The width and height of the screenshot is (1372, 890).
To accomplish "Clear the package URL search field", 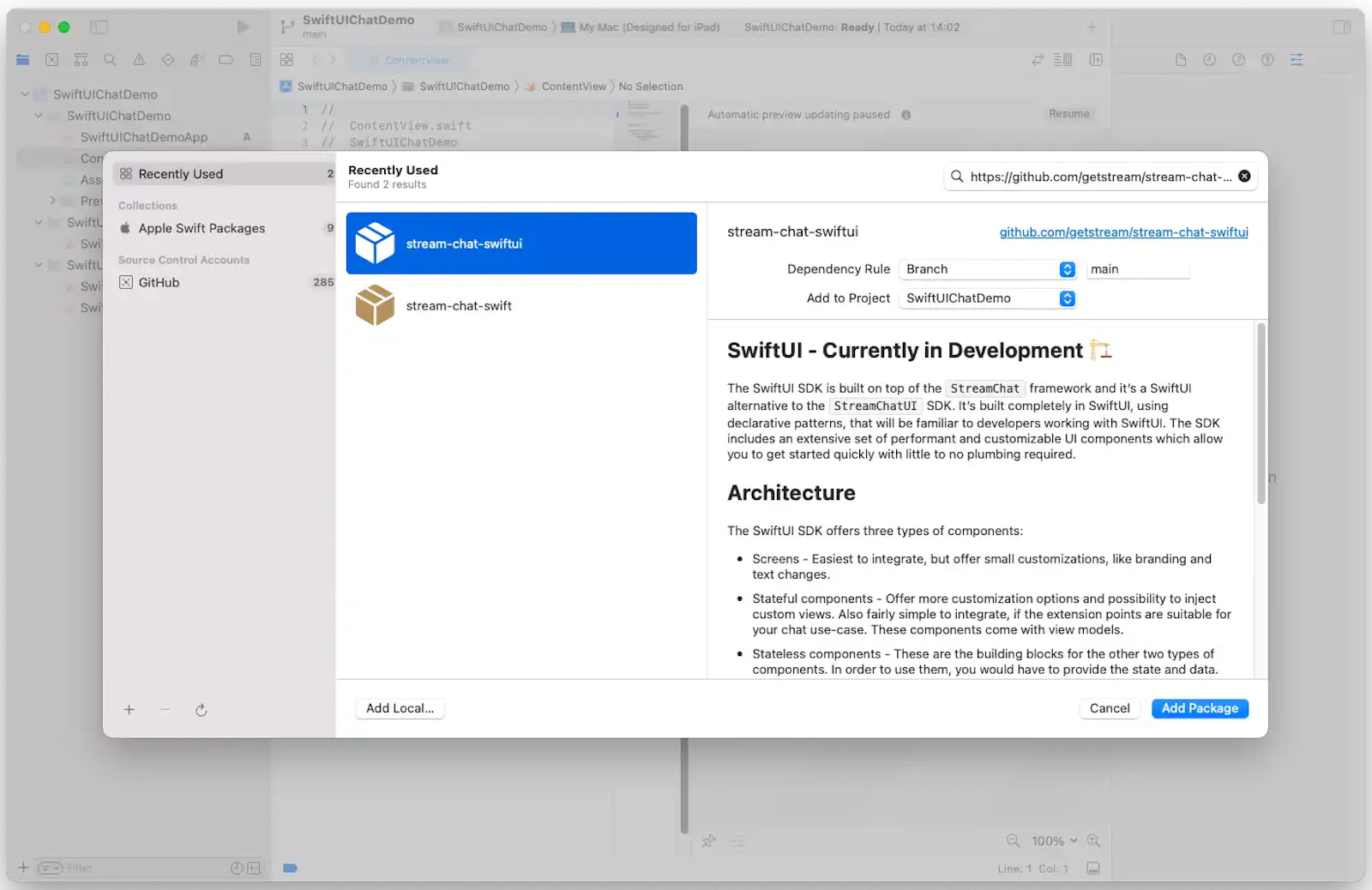I will [1244, 177].
